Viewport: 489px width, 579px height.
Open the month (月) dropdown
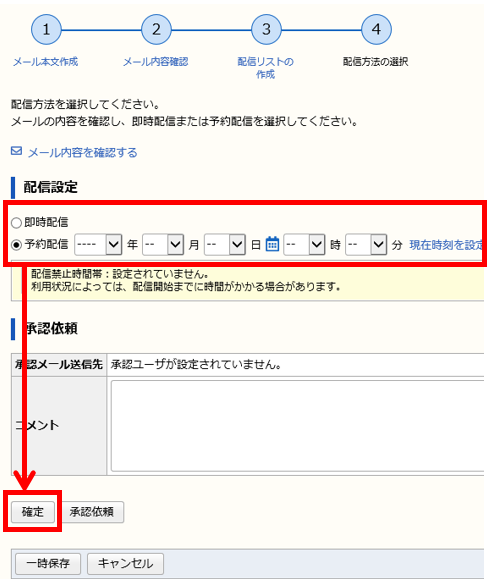tap(163, 244)
